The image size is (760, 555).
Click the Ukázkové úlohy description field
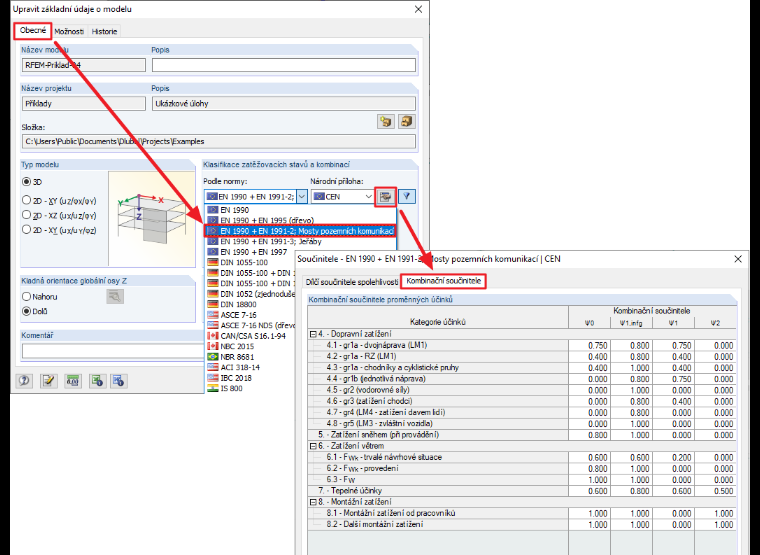tap(284, 103)
